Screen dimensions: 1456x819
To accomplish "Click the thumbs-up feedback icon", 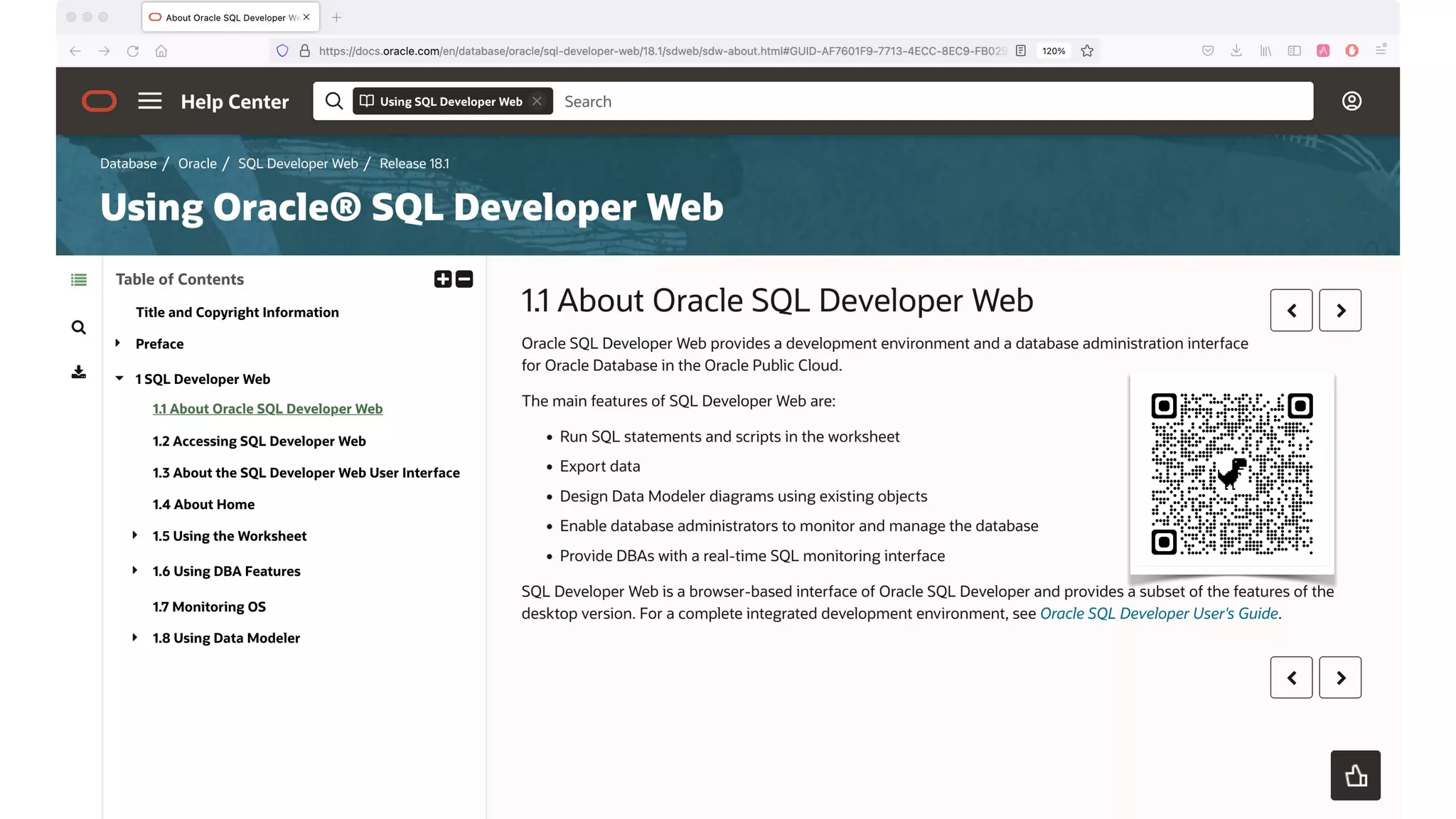I will click(x=1355, y=775).
